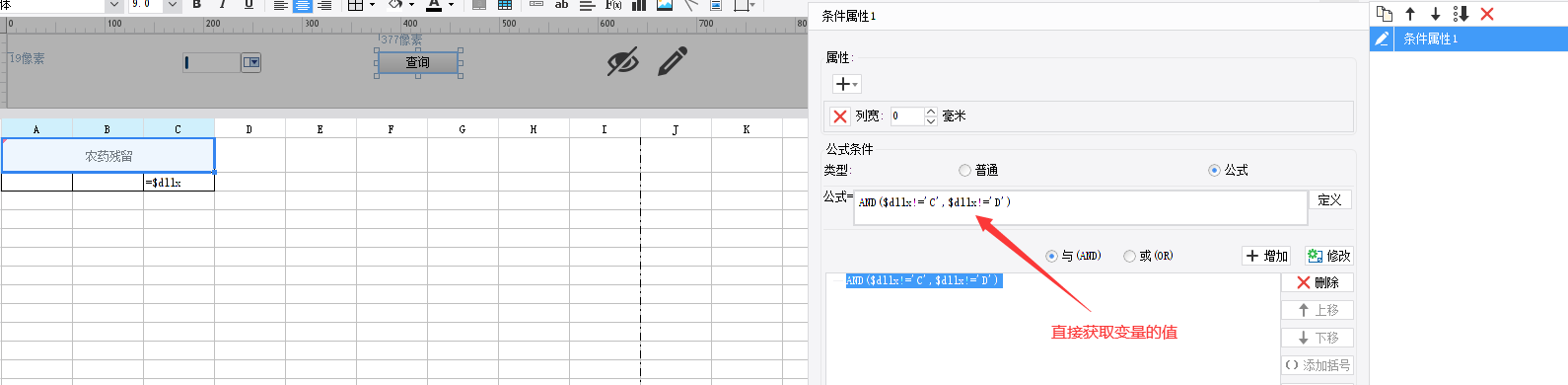Click the 列宽 numeric input field
The image size is (1568, 385).
click(x=907, y=116)
